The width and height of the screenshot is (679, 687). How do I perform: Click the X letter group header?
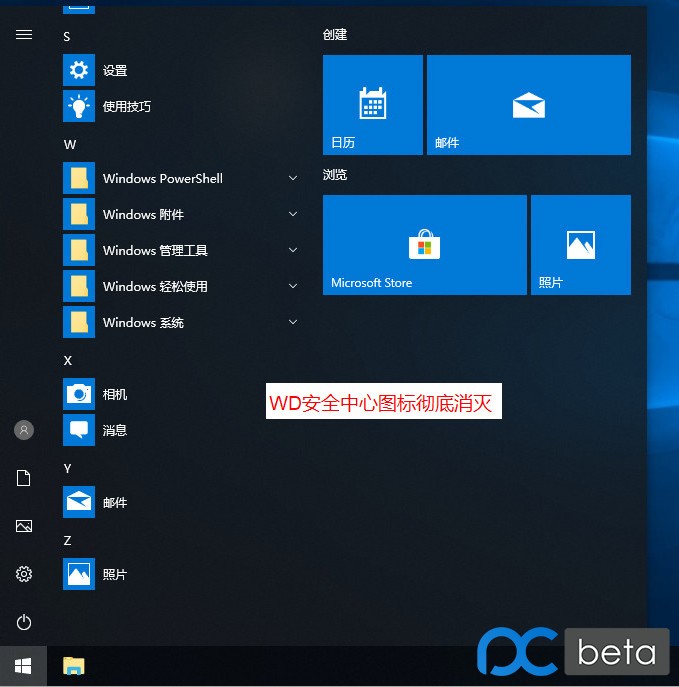pyautogui.click(x=67, y=361)
